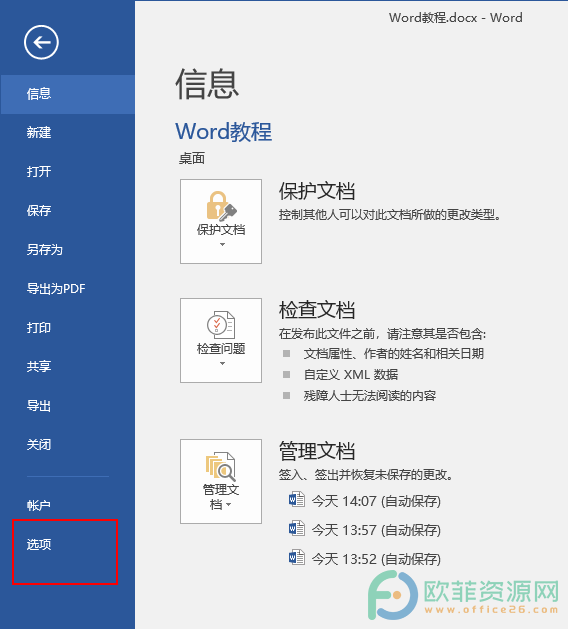Click the 桌面 file location text
568x629 pixels.
point(192,158)
